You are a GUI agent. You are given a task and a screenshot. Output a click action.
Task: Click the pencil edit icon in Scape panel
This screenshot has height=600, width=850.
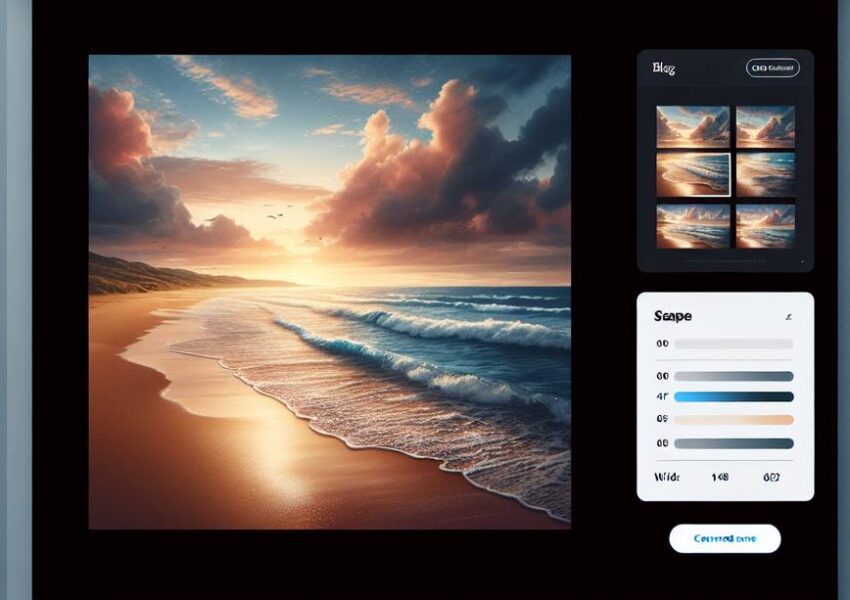tap(789, 317)
